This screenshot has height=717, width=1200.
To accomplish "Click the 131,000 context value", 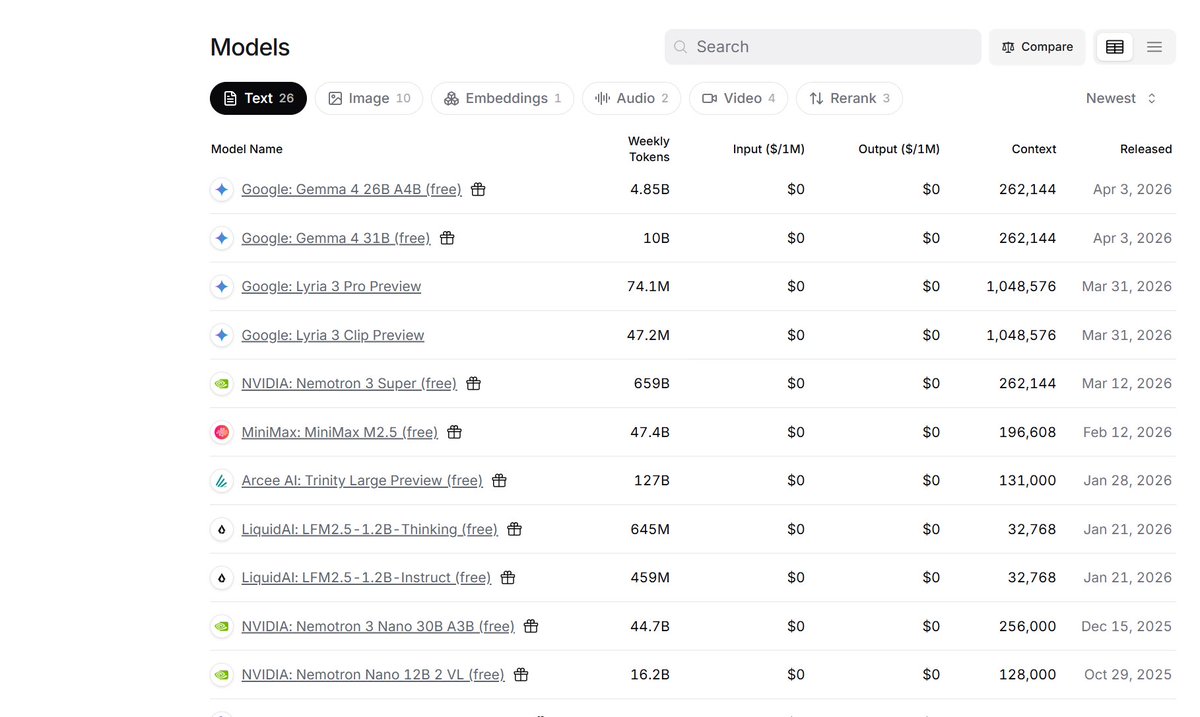I will point(1028,480).
